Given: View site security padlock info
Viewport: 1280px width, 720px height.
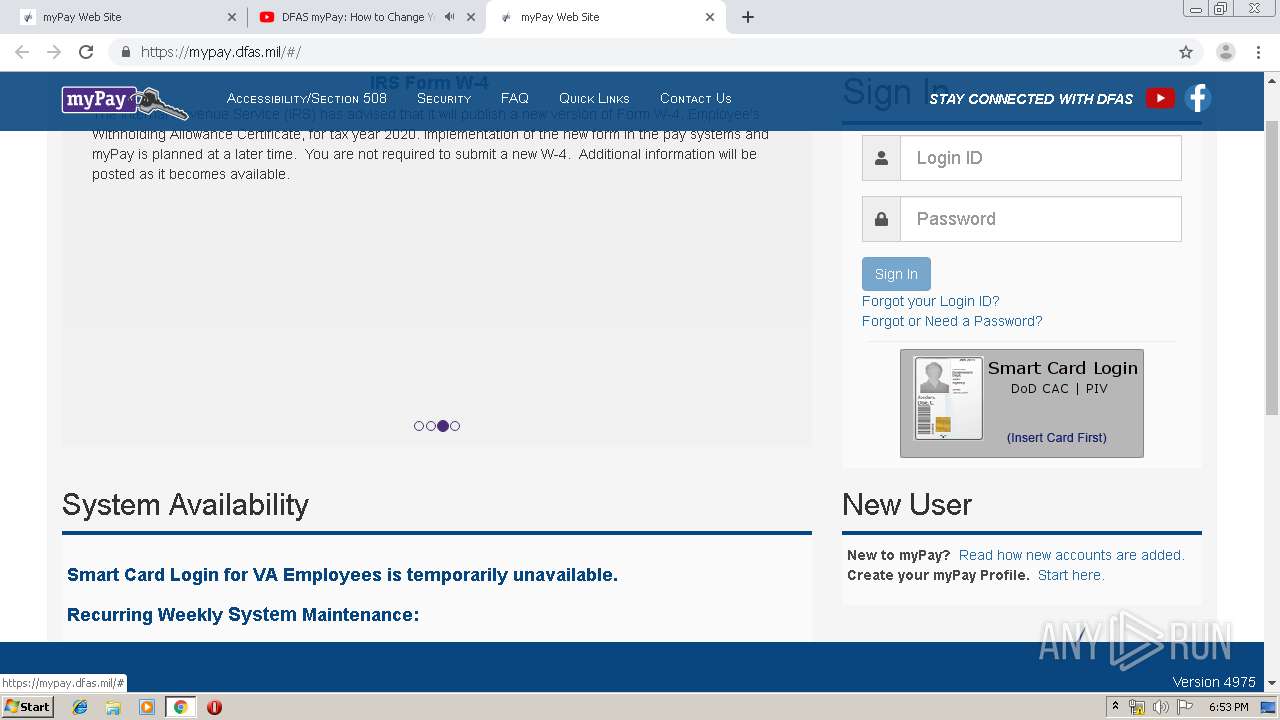Looking at the screenshot, I should point(125,52).
